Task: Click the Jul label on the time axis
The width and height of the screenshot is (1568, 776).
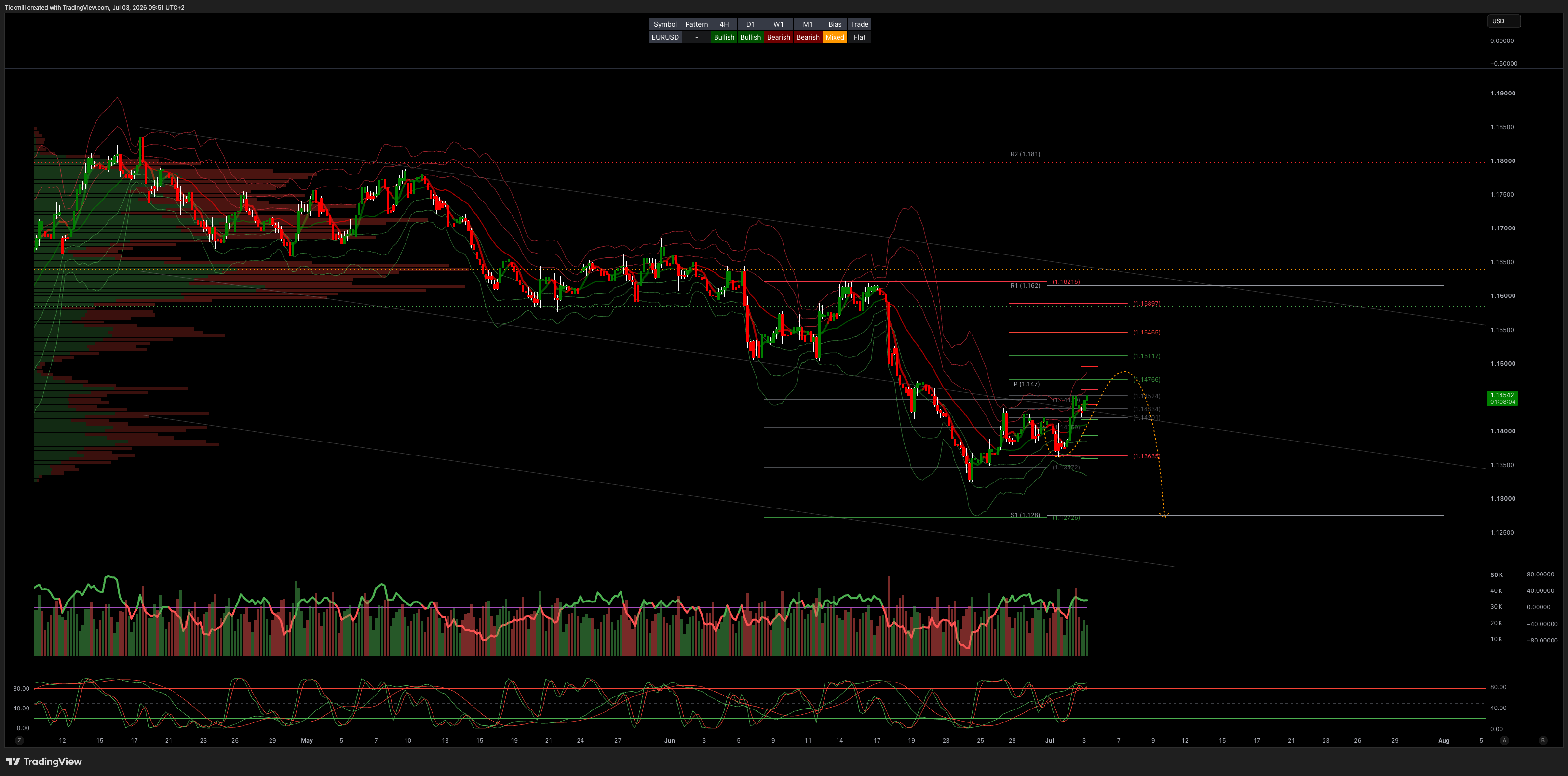Action: point(1049,741)
